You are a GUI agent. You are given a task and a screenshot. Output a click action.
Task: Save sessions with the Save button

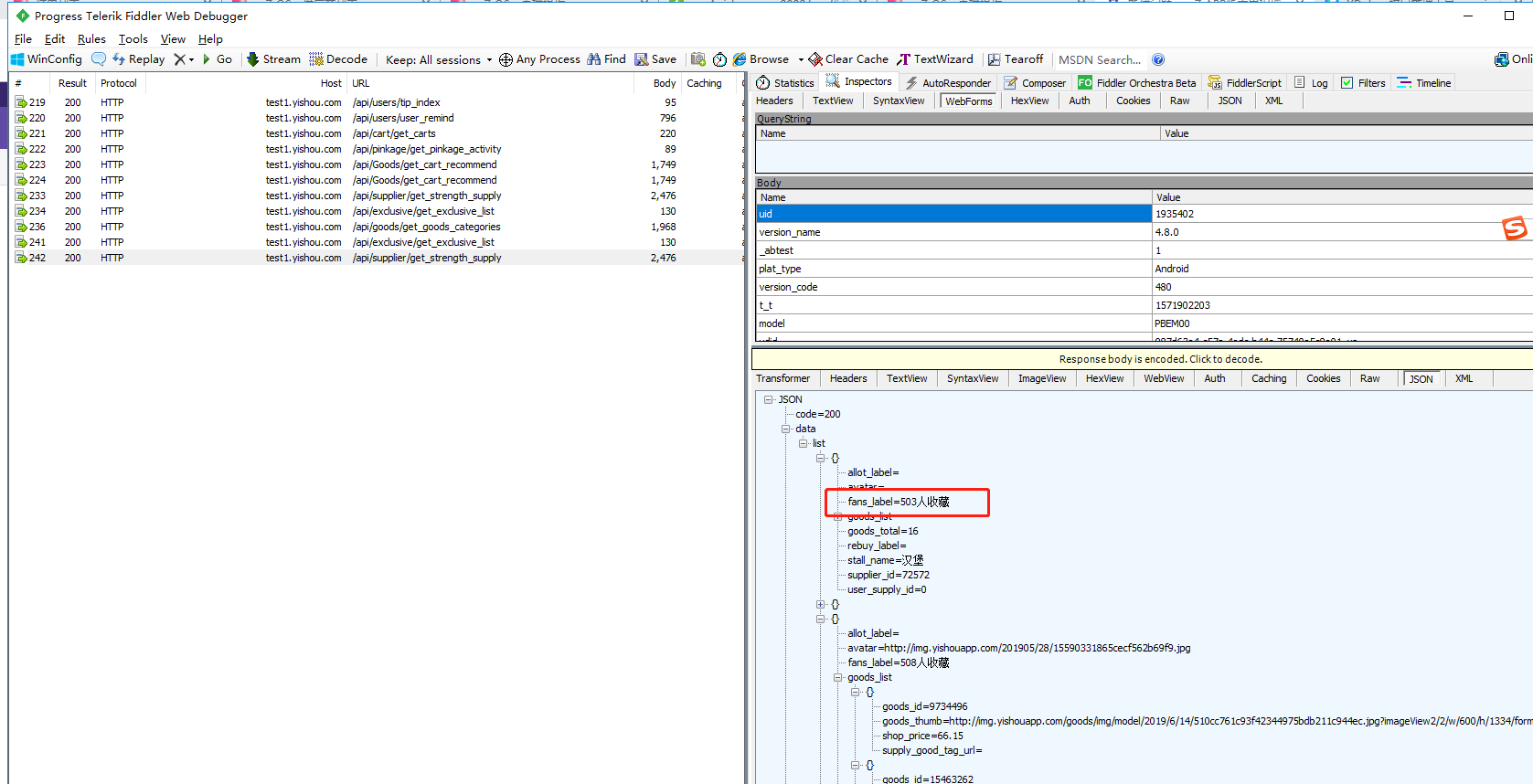coord(656,59)
